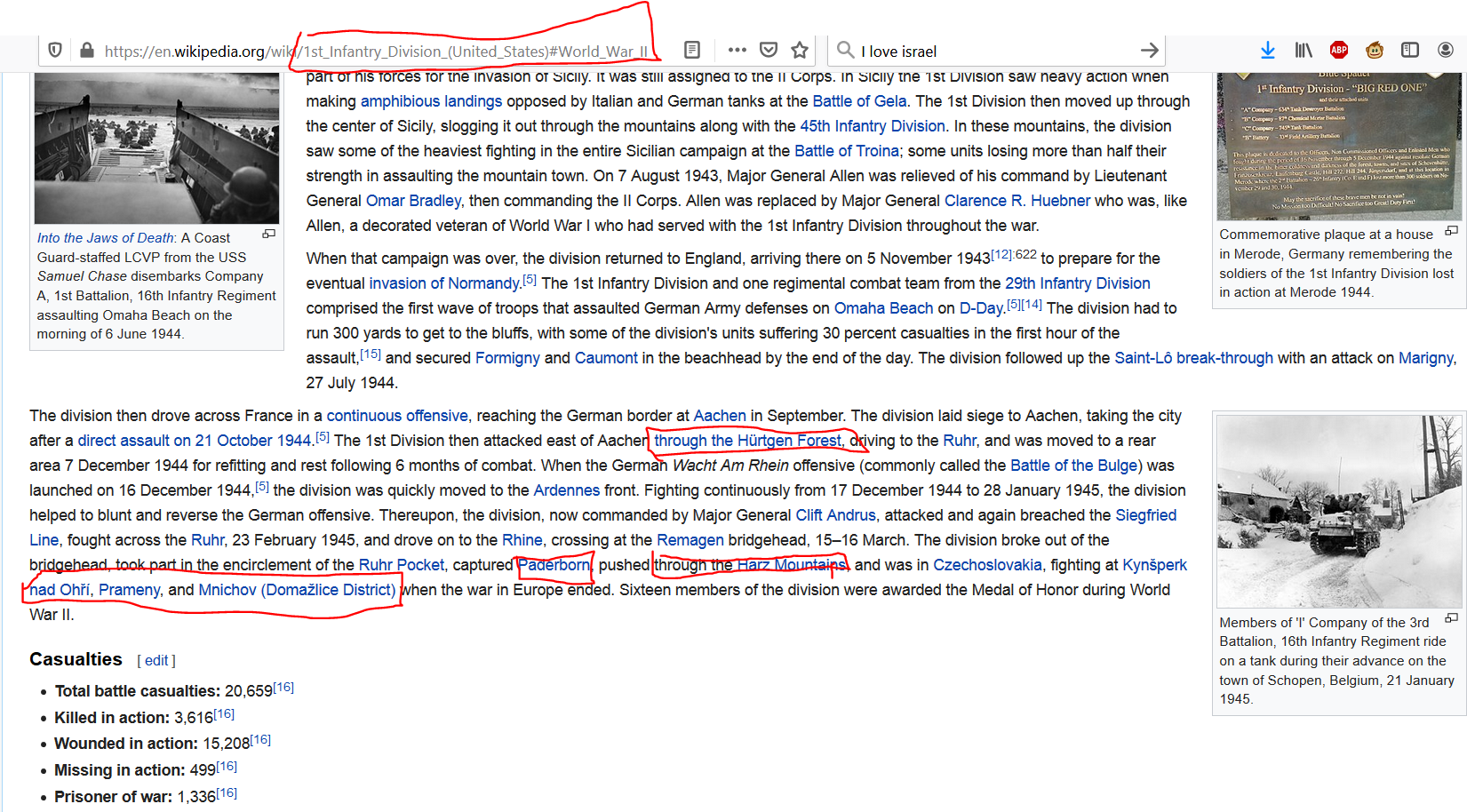Open the 'Rhine' link
The image size is (1467, 812).
point(522,540)
